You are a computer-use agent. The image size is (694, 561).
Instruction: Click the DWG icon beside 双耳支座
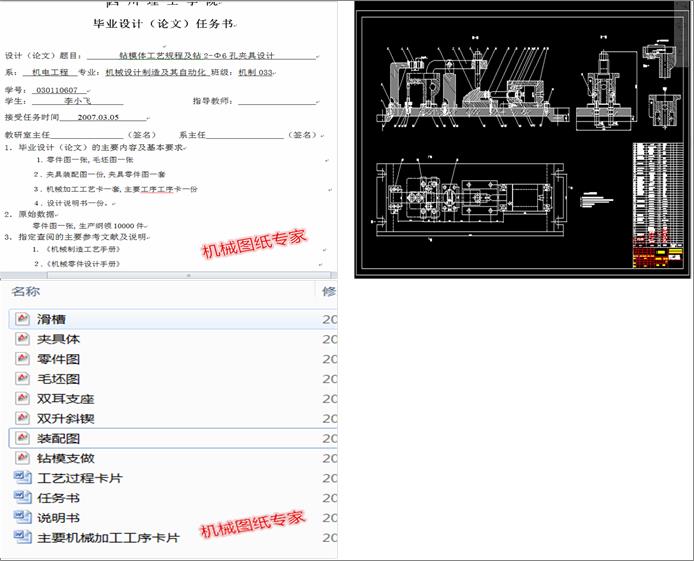[22, 399]
